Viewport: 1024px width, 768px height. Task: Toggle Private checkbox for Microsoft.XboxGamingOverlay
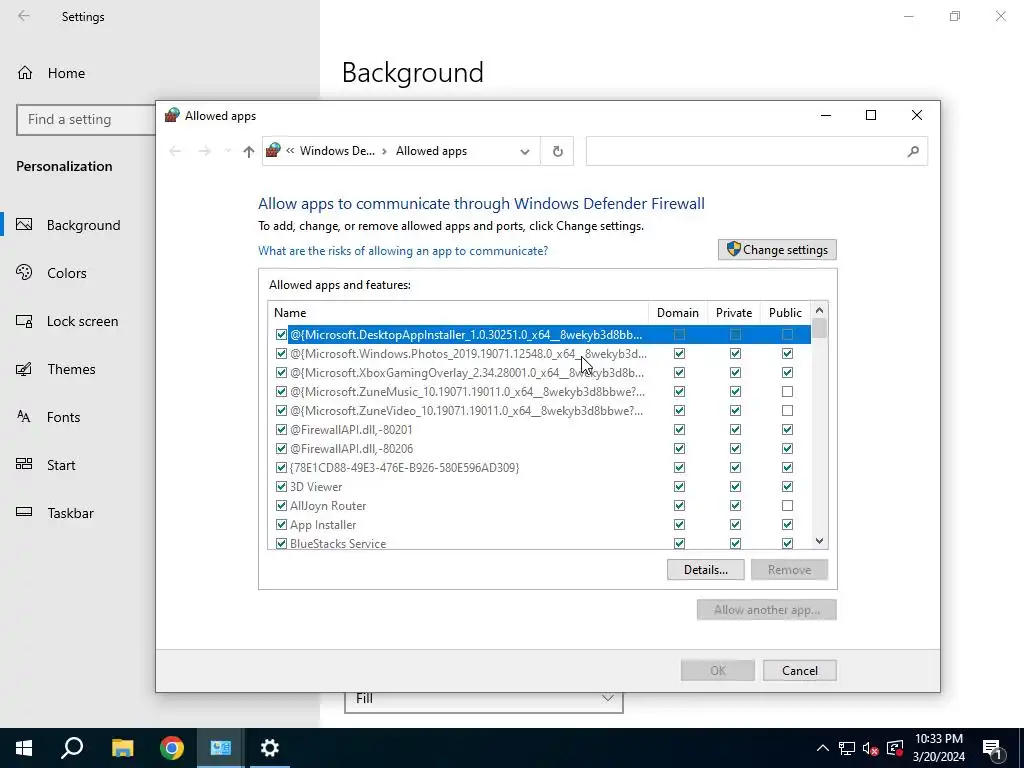click(735, 373)
